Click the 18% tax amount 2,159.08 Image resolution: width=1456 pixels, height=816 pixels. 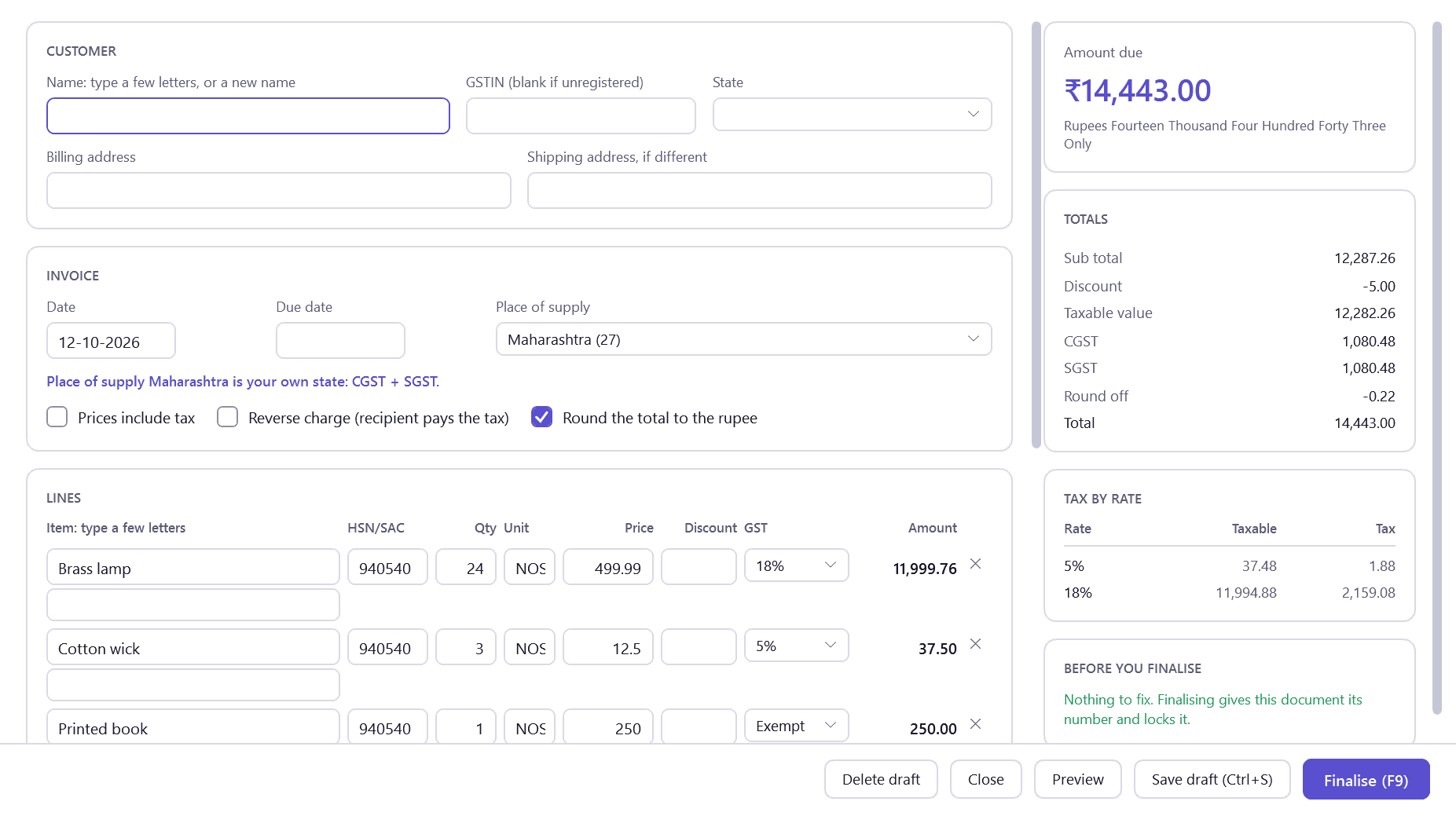click(1368, 592)
